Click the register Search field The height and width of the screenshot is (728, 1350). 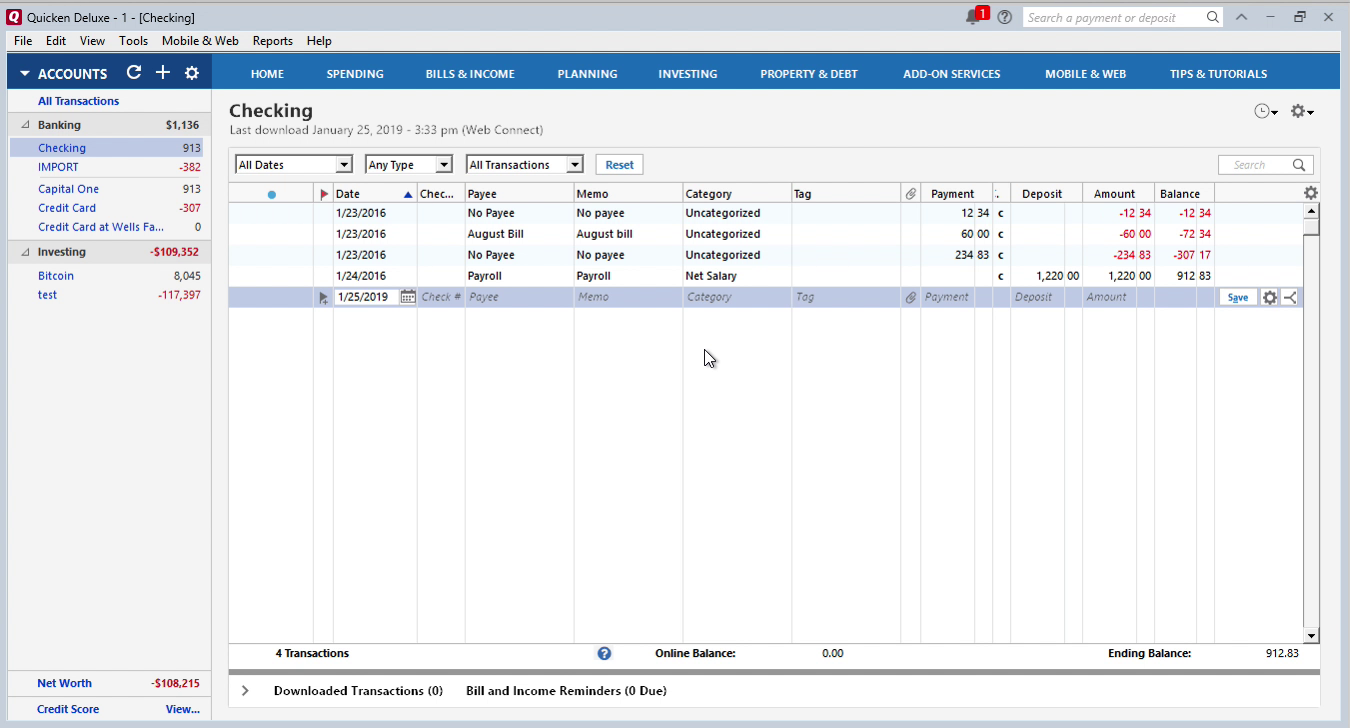pos(1256,165)
